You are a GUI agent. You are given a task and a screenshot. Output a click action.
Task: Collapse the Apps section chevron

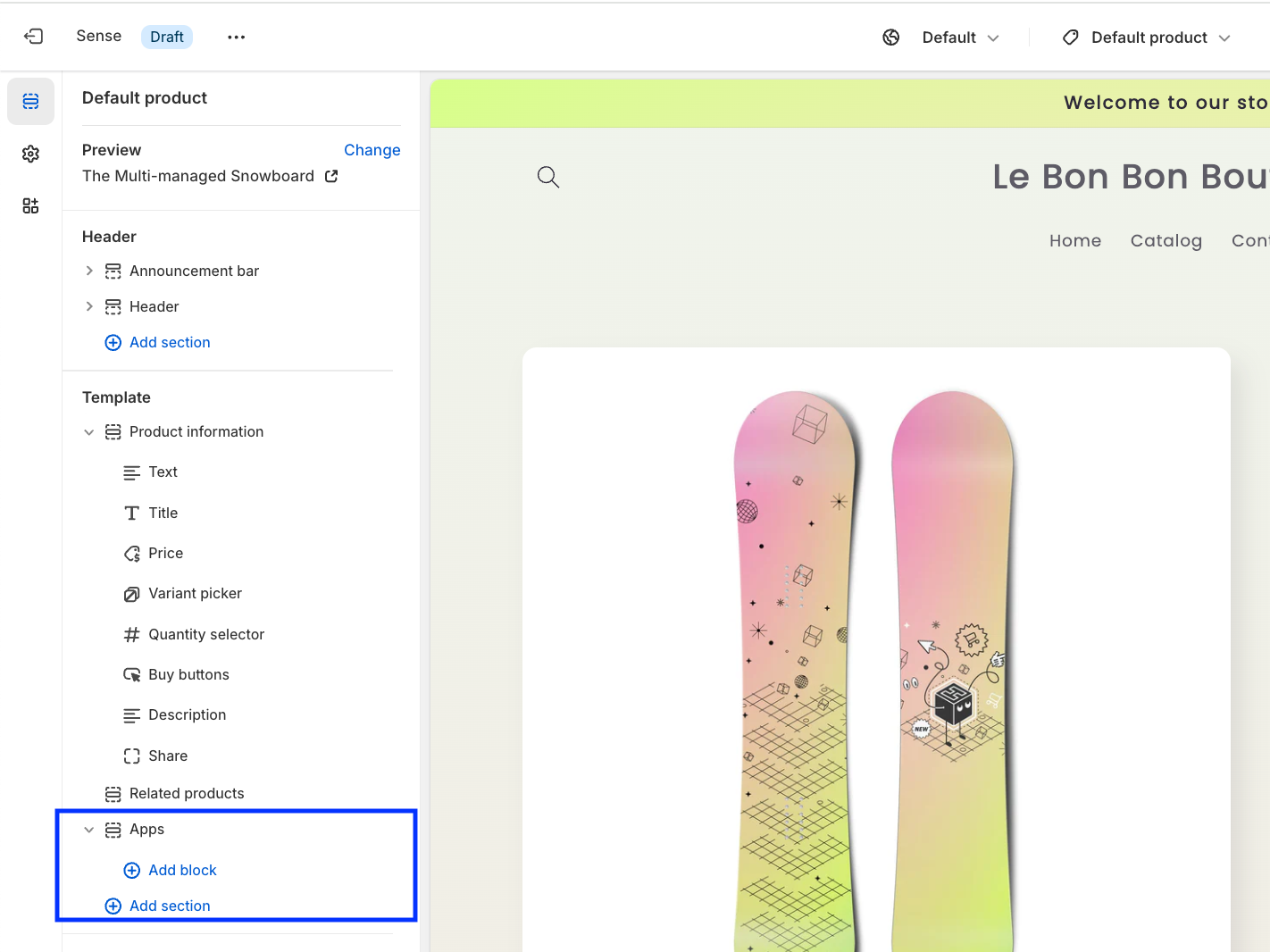pos(89,830)
